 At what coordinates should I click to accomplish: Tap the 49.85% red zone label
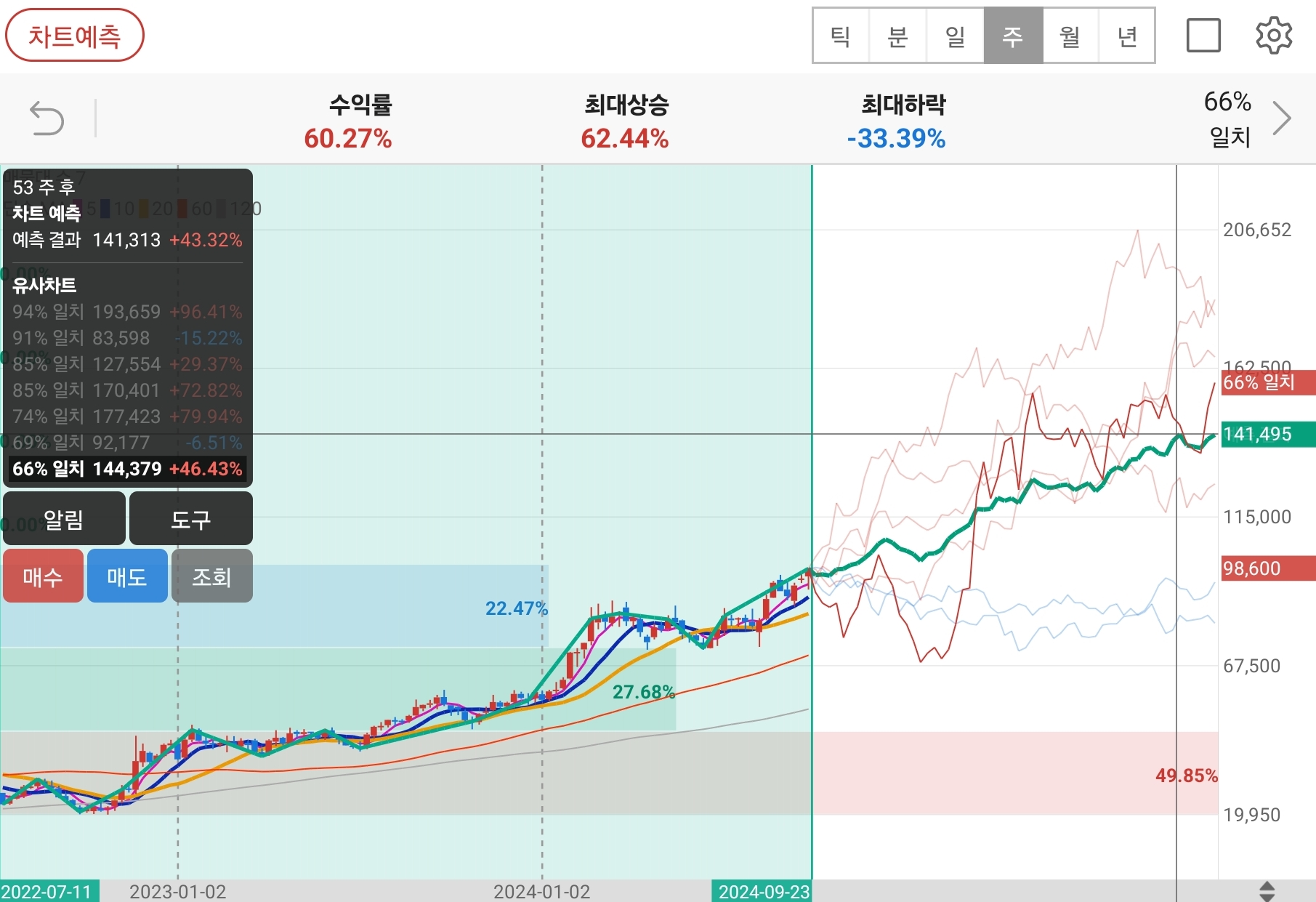(1186, 776)
